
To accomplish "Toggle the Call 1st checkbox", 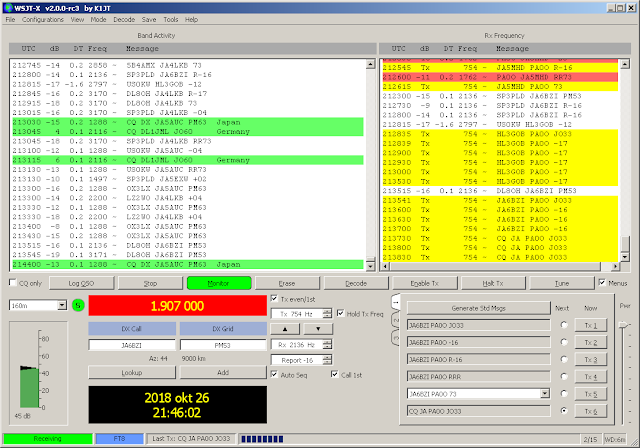I will point(335,375).
